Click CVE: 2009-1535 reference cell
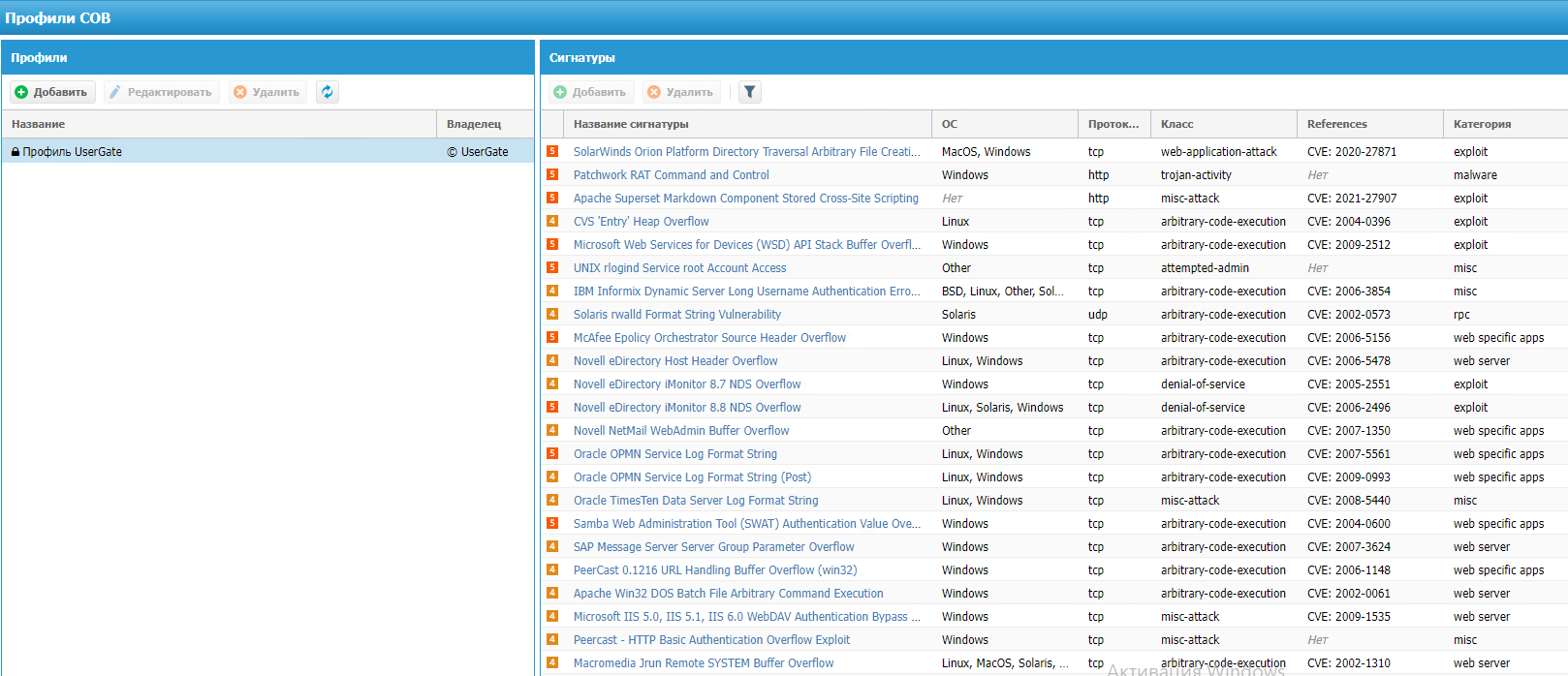This screenshot has height=676, width=1568. (x=1349, y=616)
